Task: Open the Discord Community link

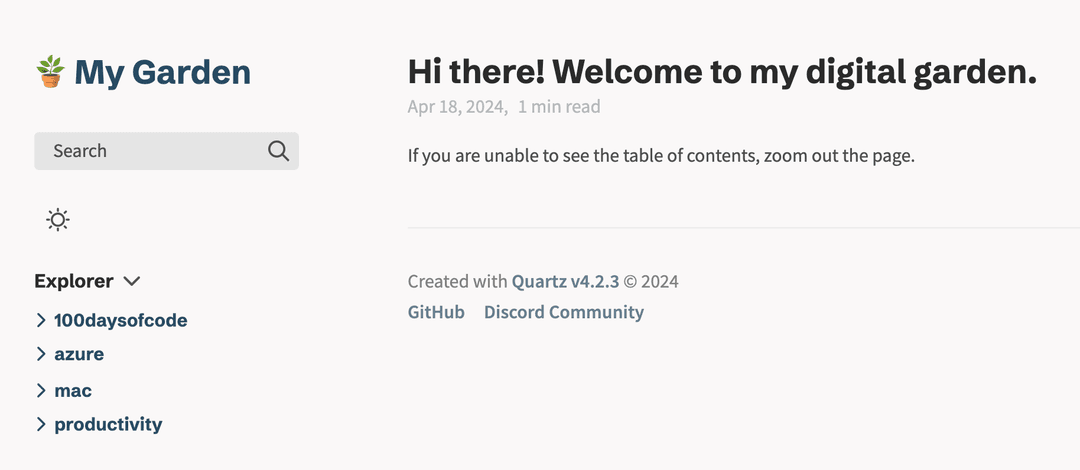Action: pyautogui.click(x=564, y=312)
